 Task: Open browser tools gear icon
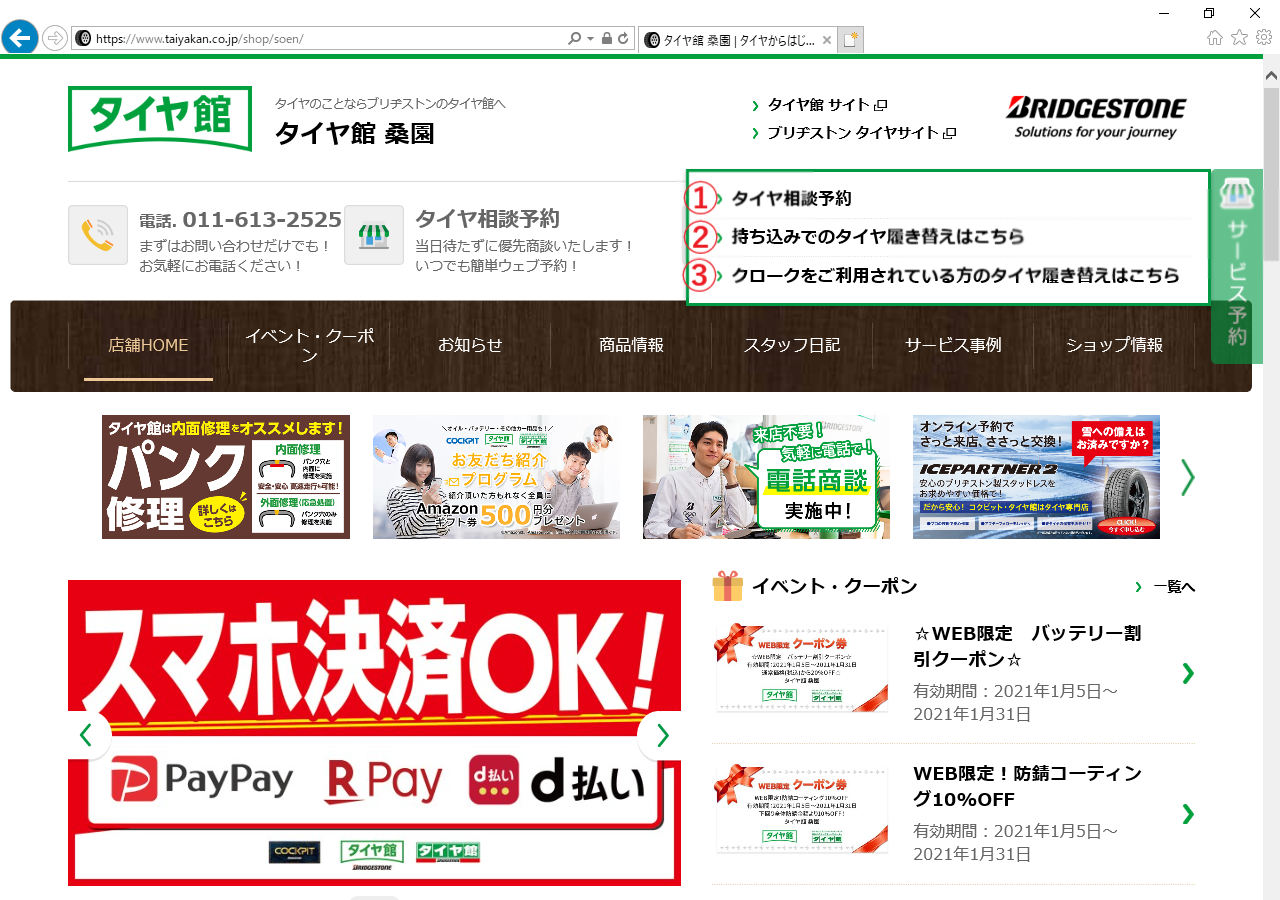tap(1264, 38)
